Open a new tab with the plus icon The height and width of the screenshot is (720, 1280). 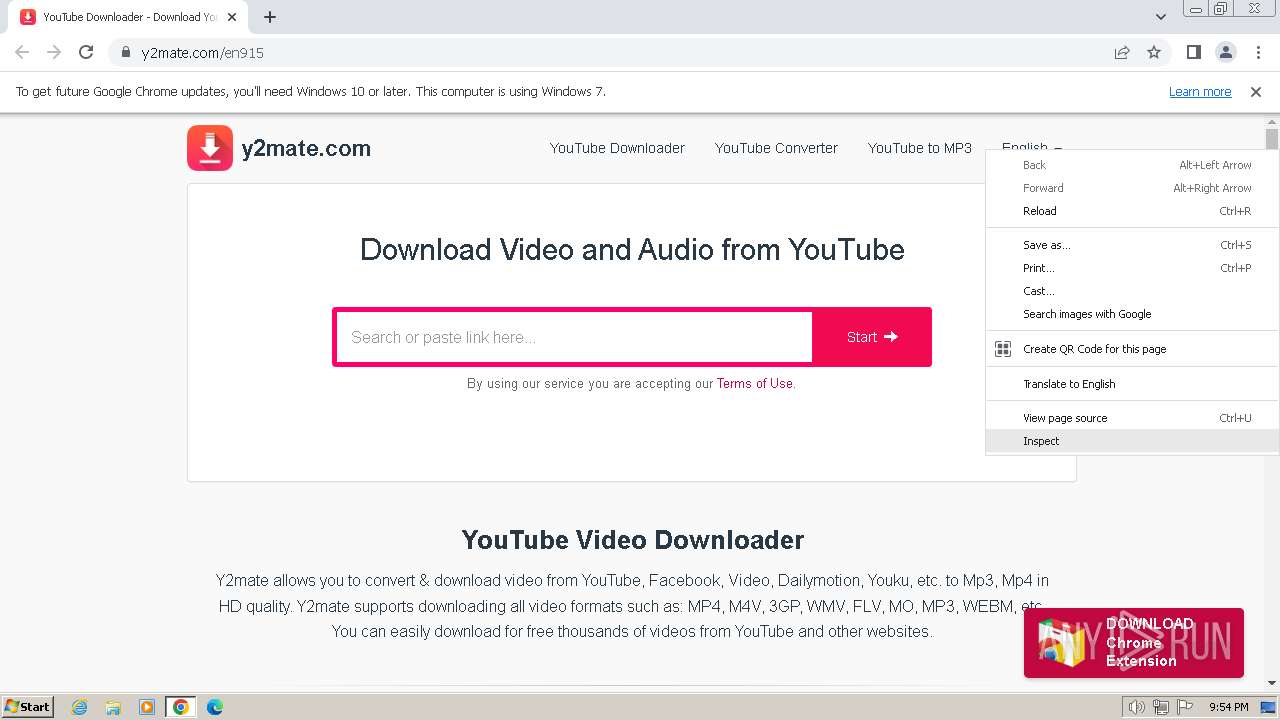click(x=270, y=17)
